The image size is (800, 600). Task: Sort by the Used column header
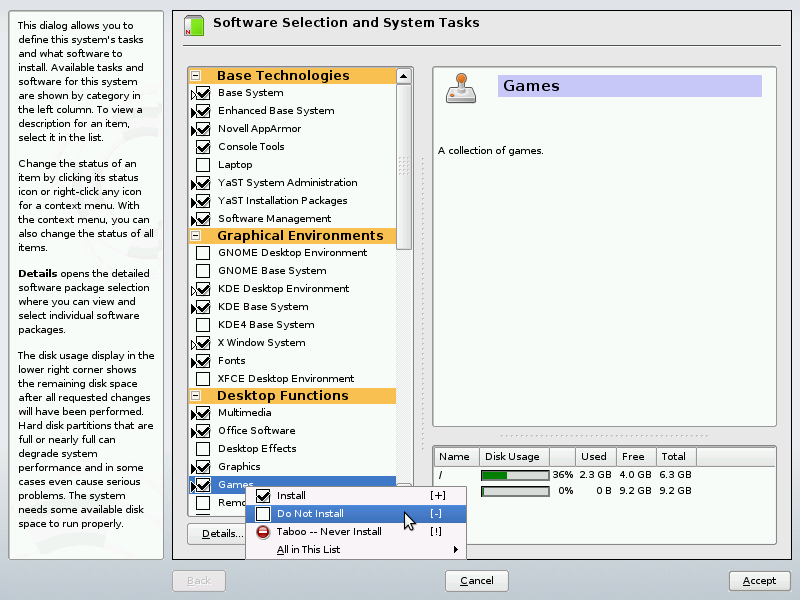click(x=595, y=457)
